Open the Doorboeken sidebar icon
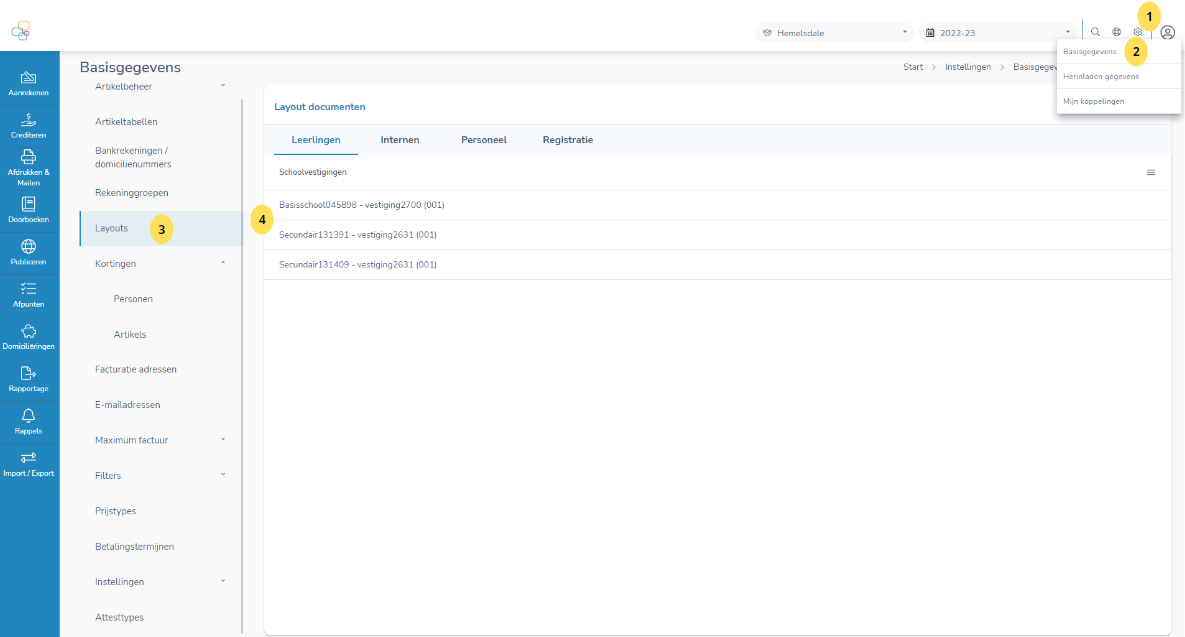 click(29, 204)
